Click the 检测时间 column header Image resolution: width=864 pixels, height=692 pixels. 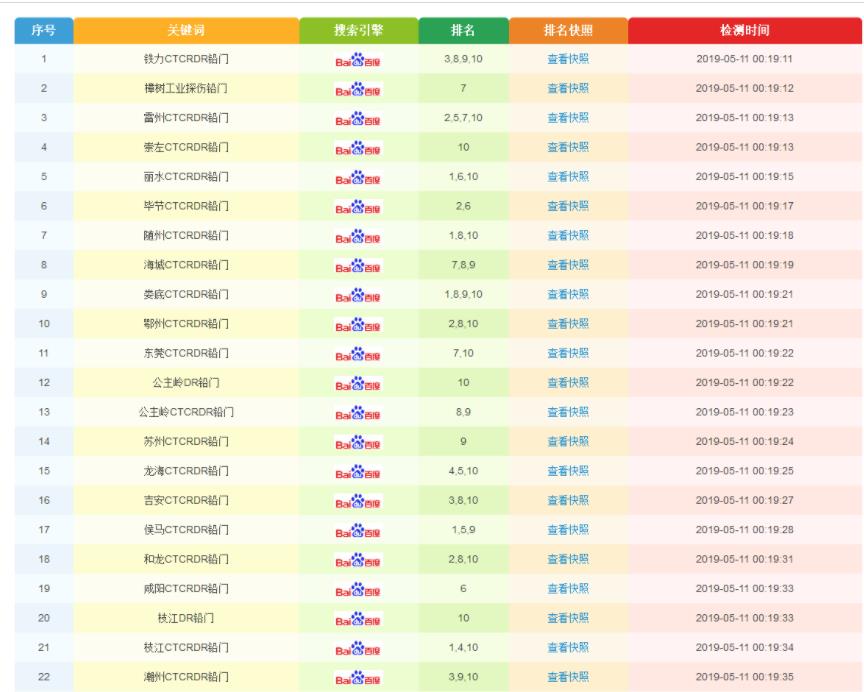(x=744, y=30)
